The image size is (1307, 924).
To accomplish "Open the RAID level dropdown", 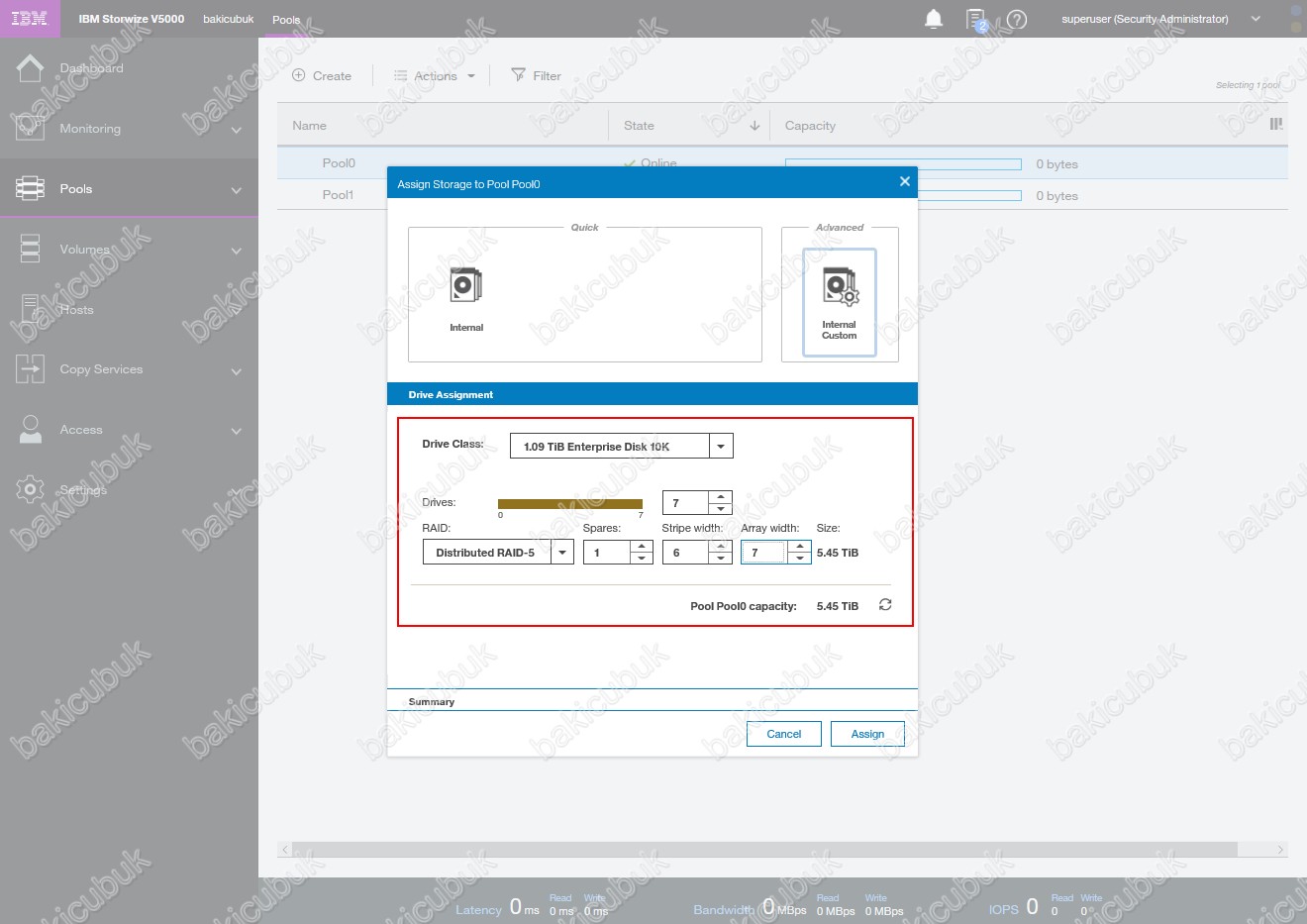I will tap(562, 553).
